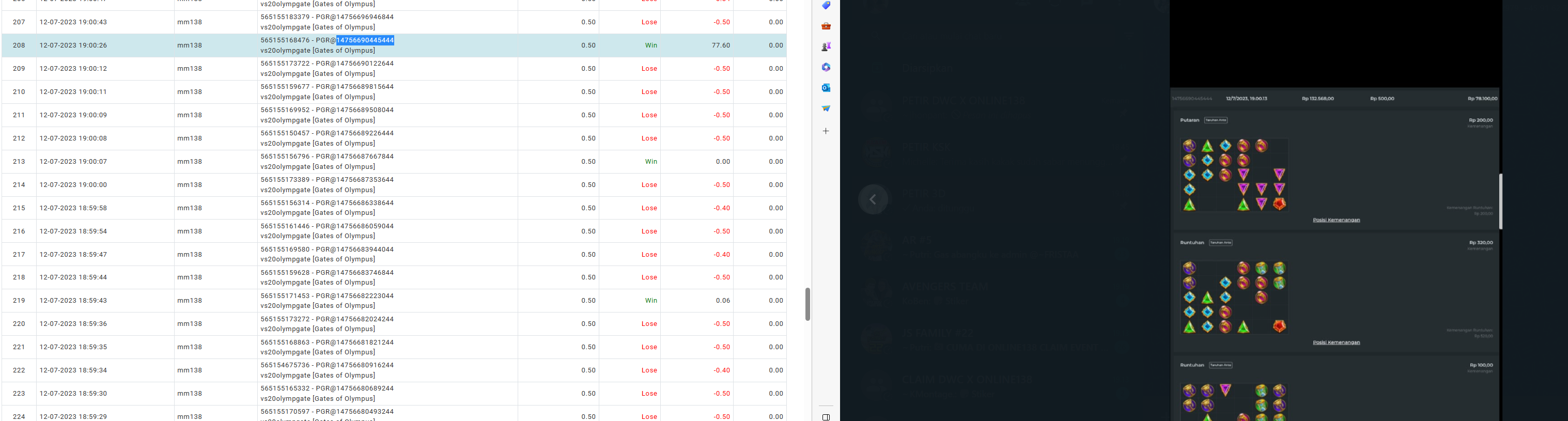Click the -0.40 amount in row 215
The width and height of the screenshot is (1568, 421).
click(722, 208)
